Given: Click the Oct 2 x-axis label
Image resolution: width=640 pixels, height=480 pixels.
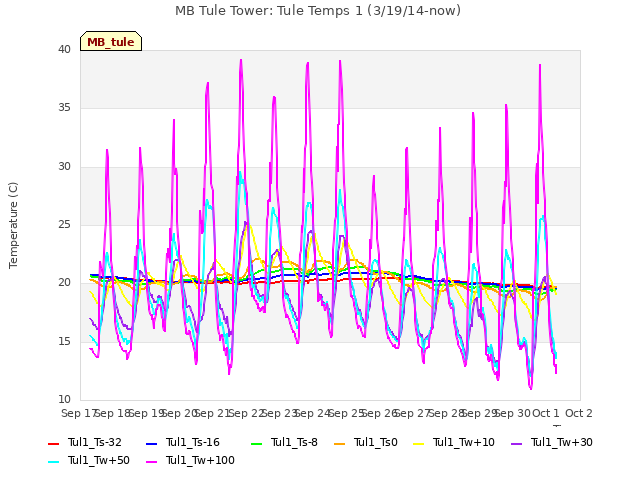Looking at the screenshot, I should (579, 413).
